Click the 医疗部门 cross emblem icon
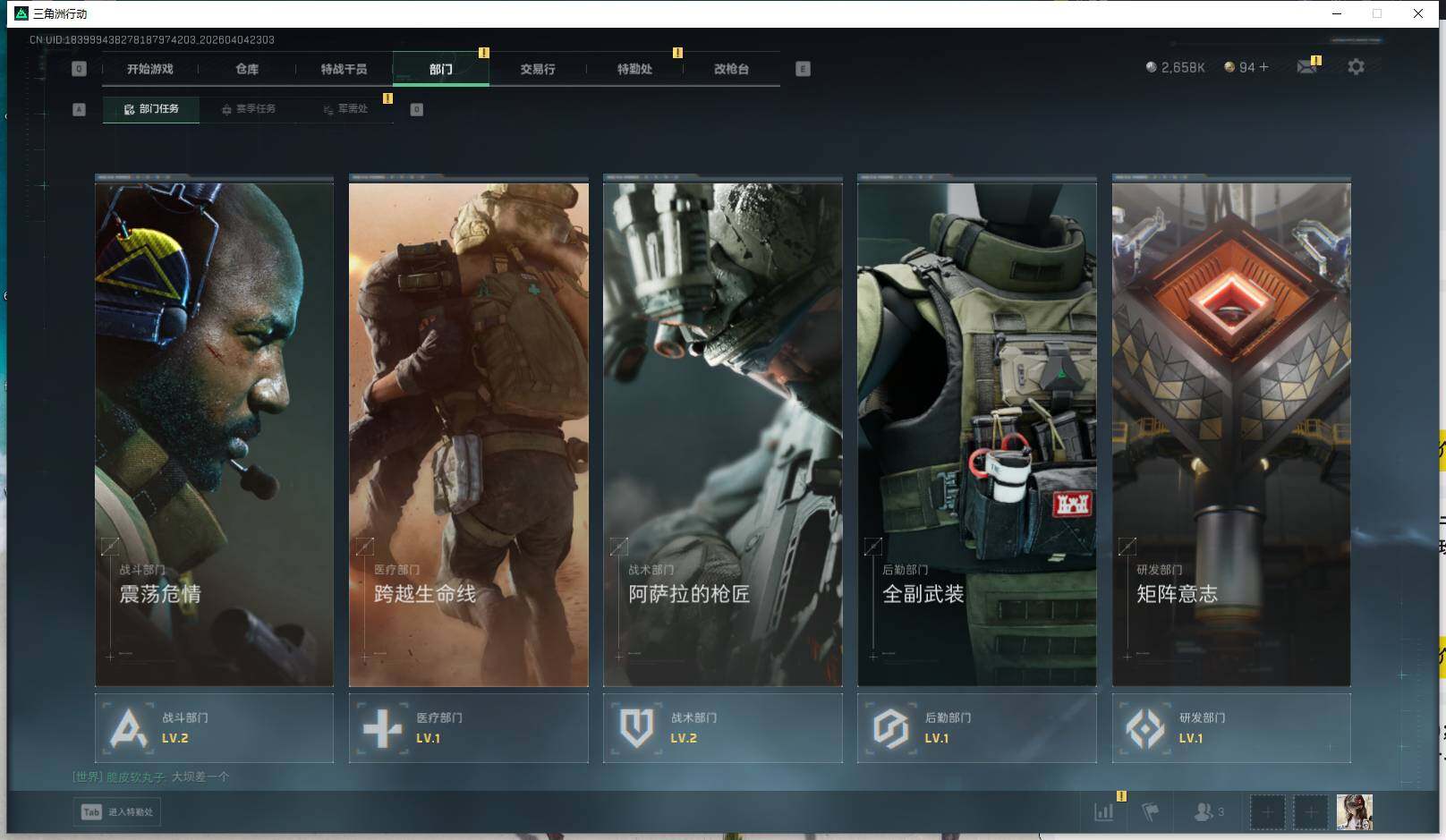 (x=382, y=728)
